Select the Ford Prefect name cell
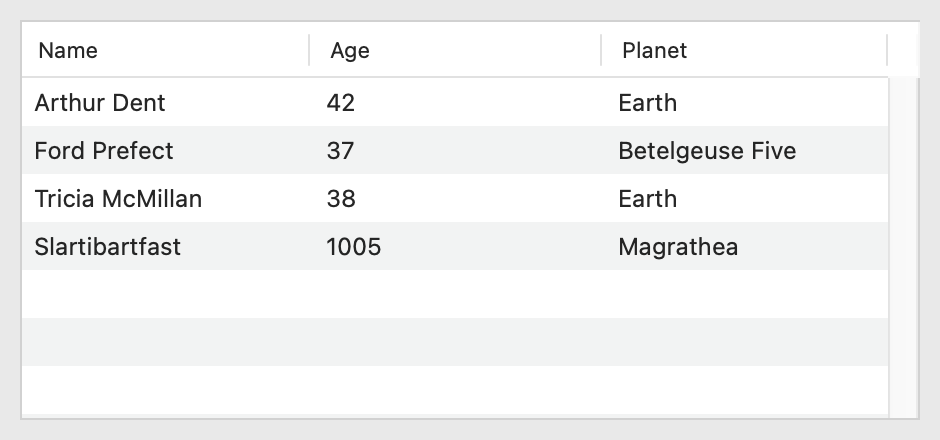This screenshot has width=940, height=440. [x=104, y=151]
